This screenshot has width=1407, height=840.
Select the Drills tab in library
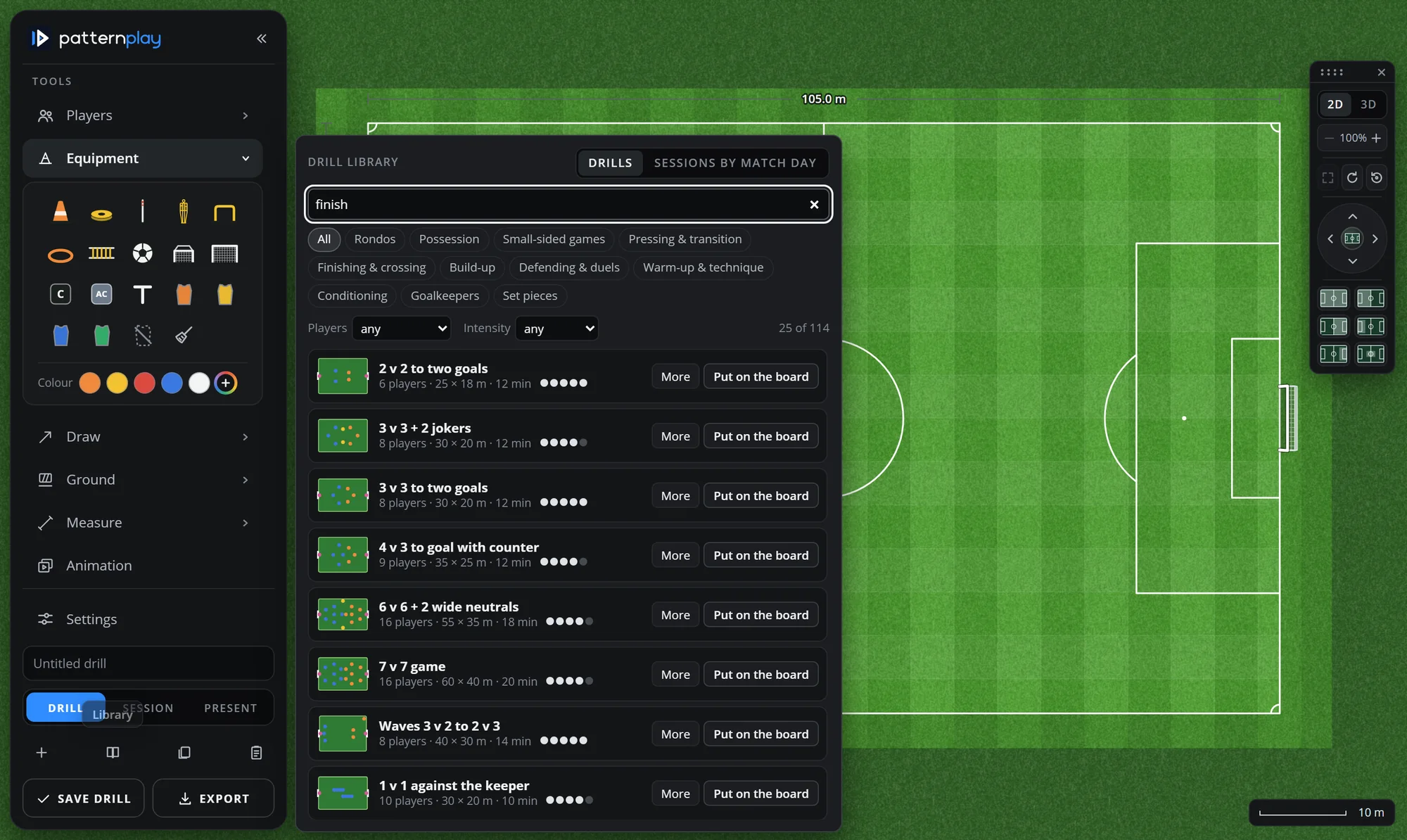(x=610, y=163)
